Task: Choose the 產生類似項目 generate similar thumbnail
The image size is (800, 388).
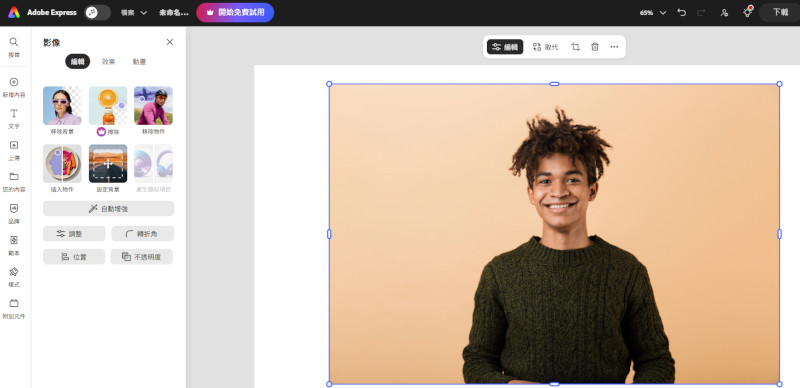Action: click(154, 163)
